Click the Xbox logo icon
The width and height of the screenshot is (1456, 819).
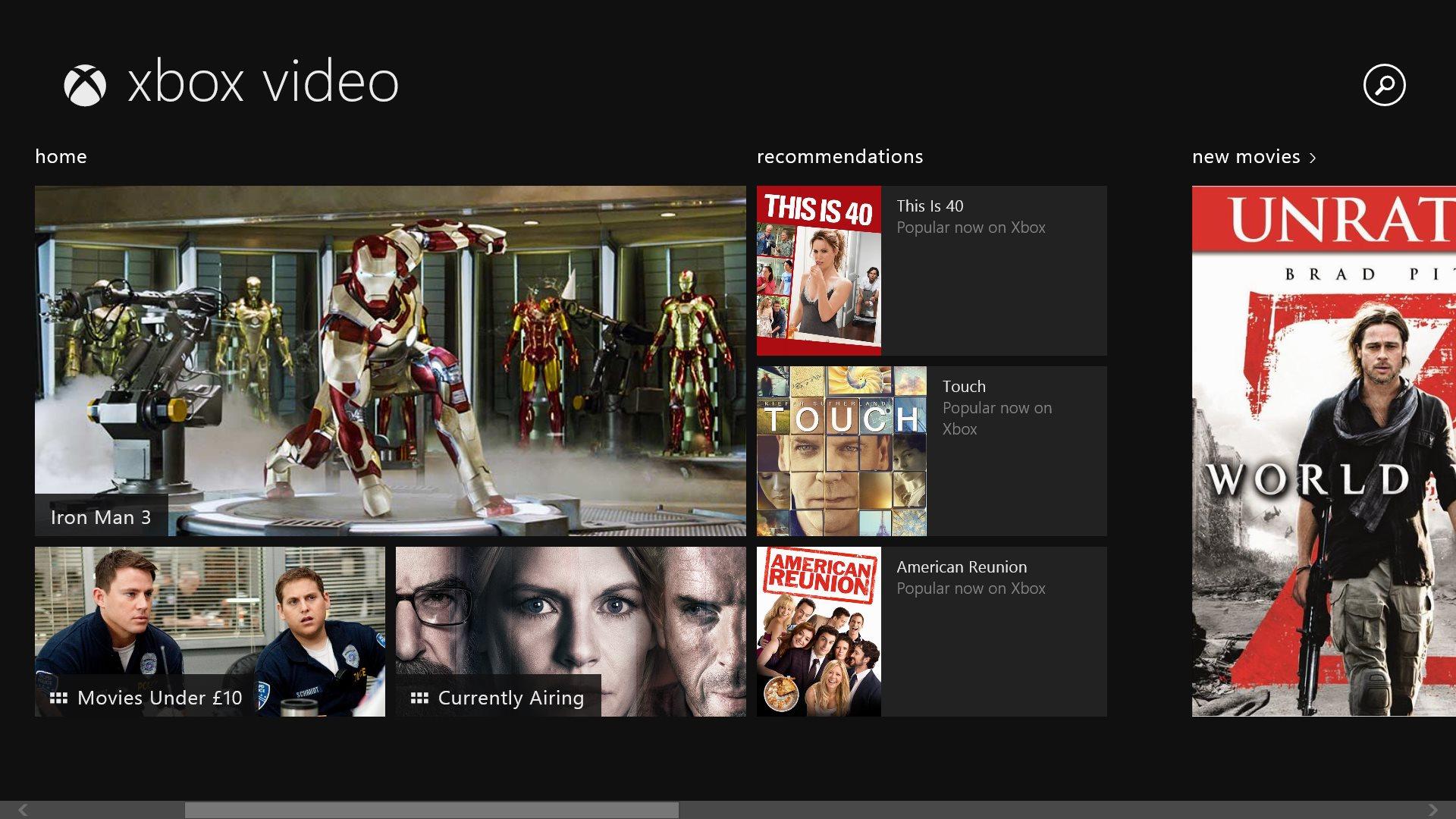point(85,85)
